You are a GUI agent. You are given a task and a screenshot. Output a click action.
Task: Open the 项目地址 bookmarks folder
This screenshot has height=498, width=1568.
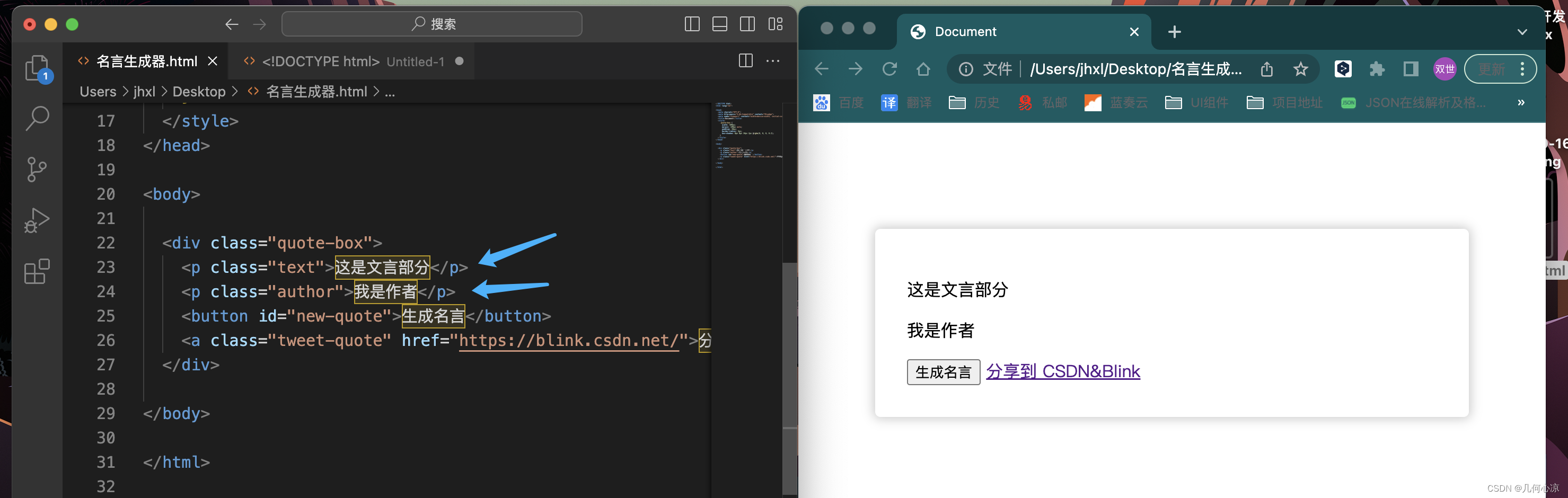[x=1284, y=103]
